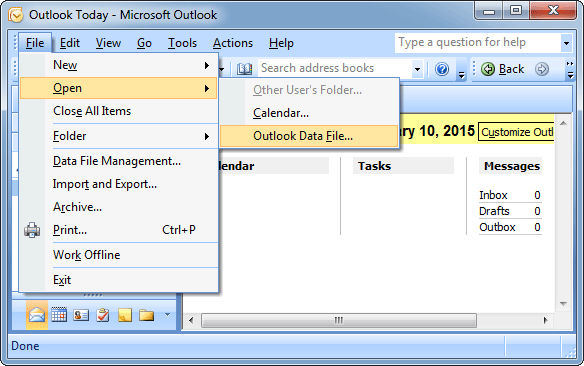This screenshot has width=584, height=366.
Task: Select Work Offline
Action: pyautogui.click(x=118, y=255)
